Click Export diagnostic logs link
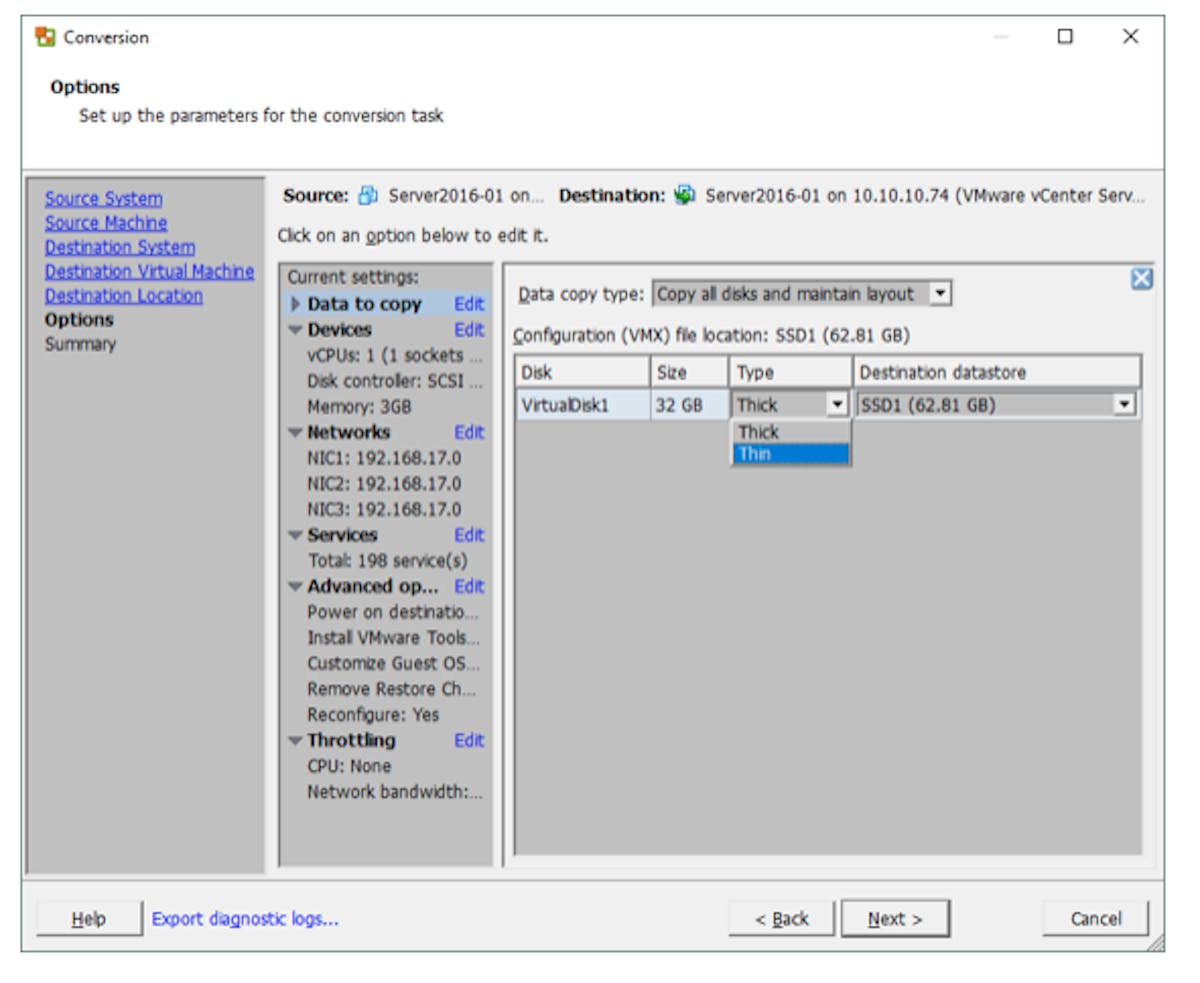The width and height of the screenshot is (1200, 983). point(245,918)
